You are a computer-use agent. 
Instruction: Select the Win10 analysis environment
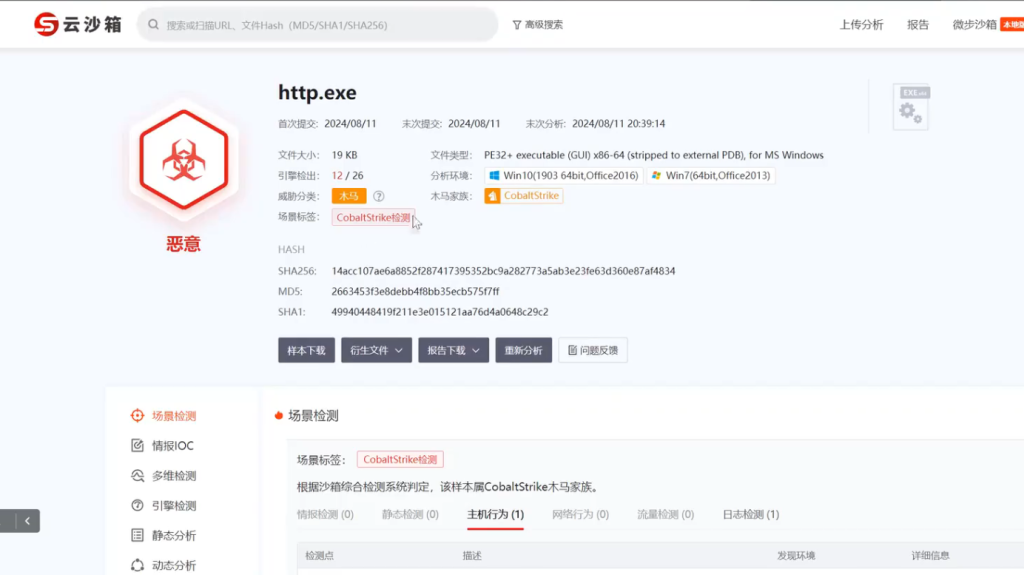(564, 176)
